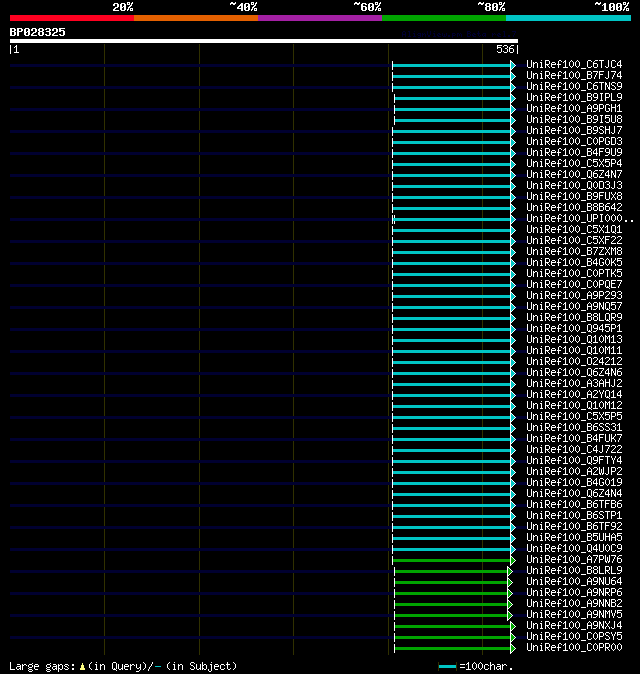
Task: Open the UniRef100_C6TJC4 hit label
Action: 574,64
